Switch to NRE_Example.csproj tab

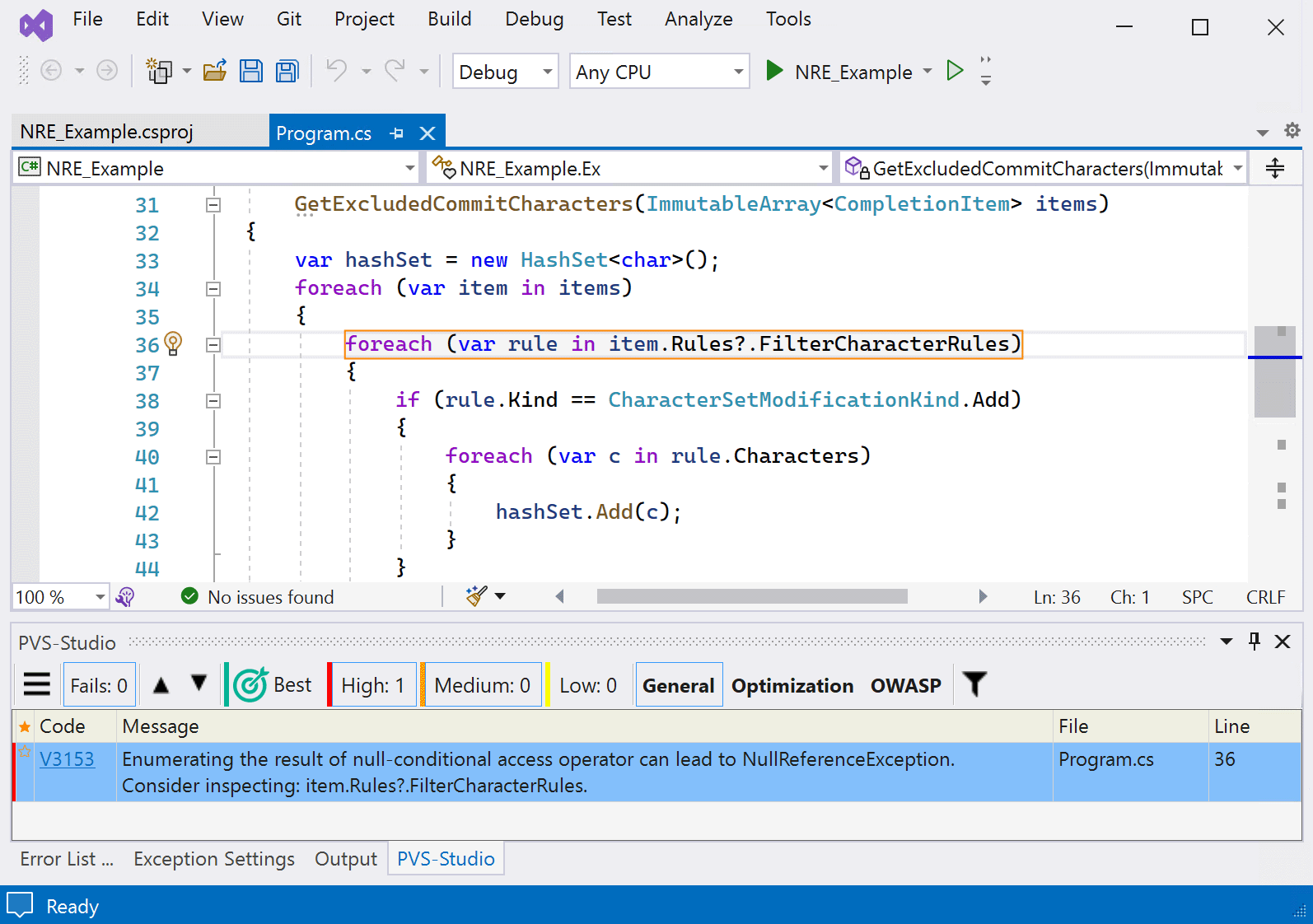[107, 132]
